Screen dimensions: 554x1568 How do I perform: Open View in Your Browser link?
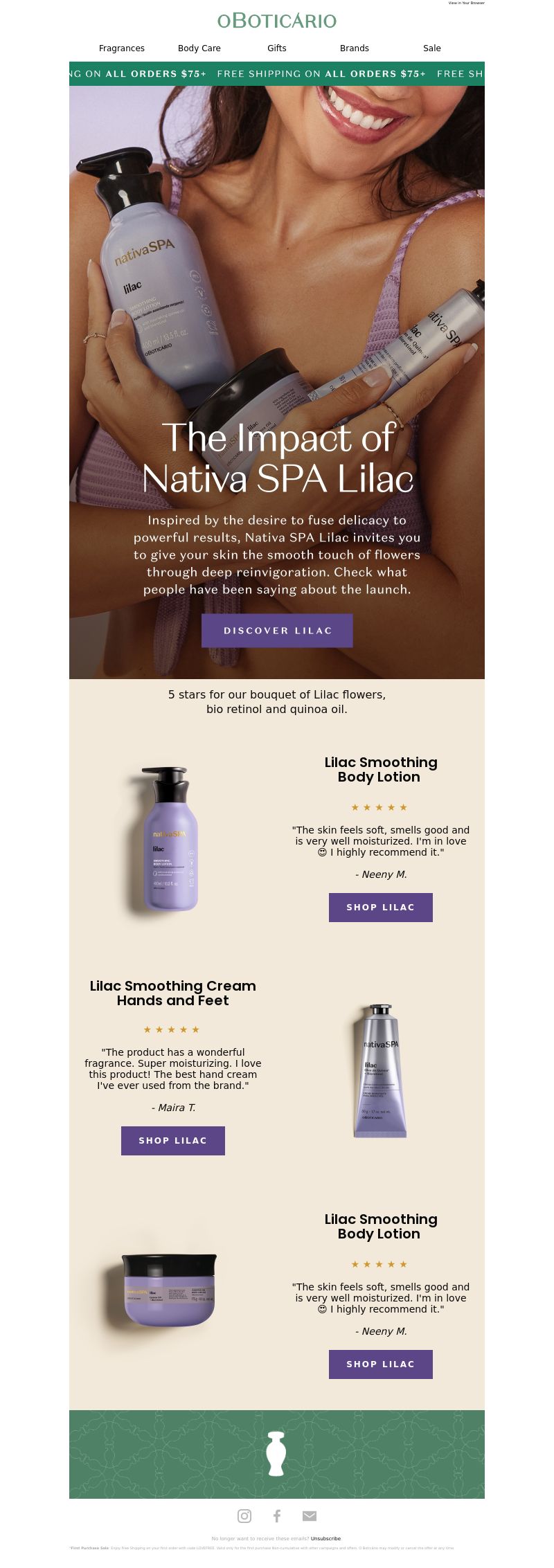[467, 3]
